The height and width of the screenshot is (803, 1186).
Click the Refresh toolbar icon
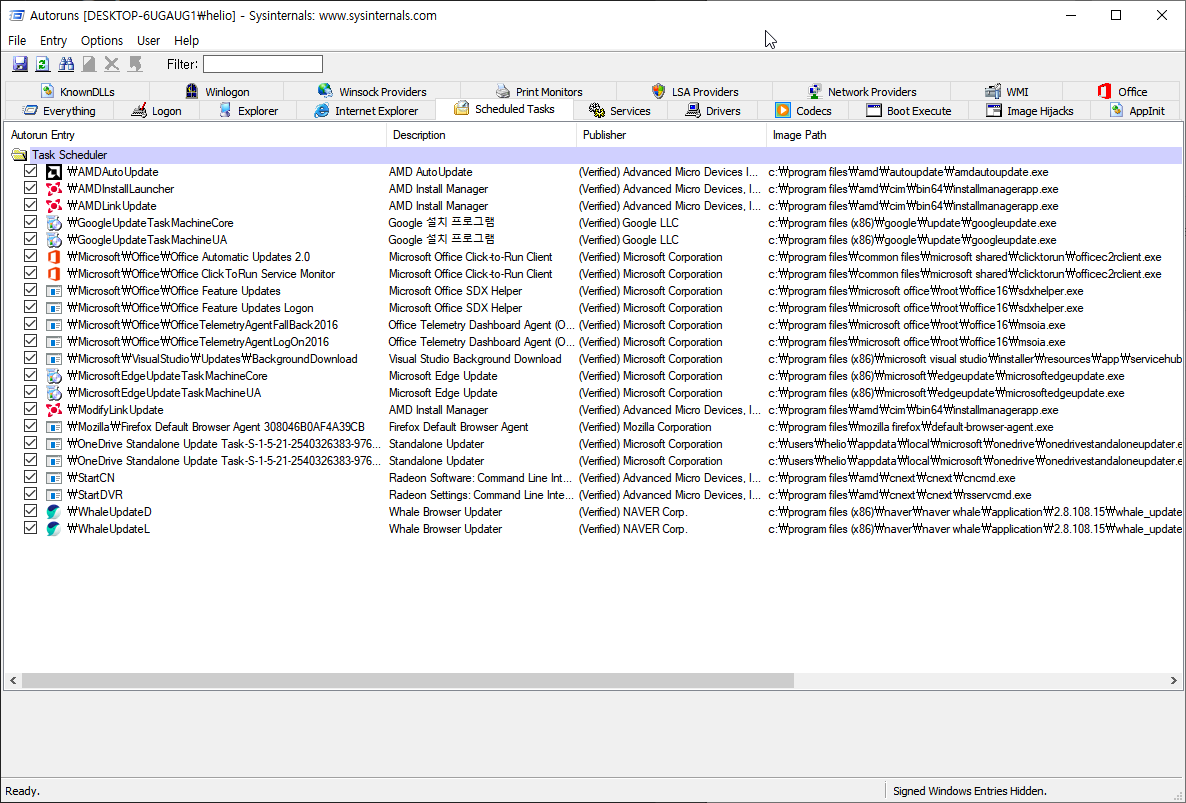pos(43,64)
